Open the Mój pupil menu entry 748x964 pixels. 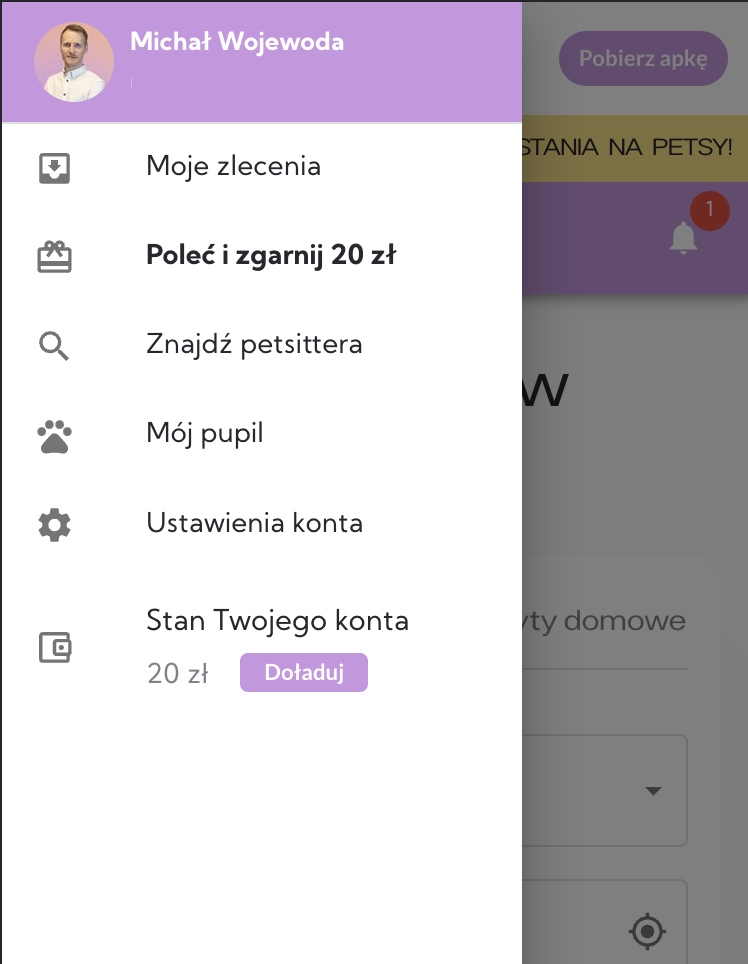tap(205, 434)
